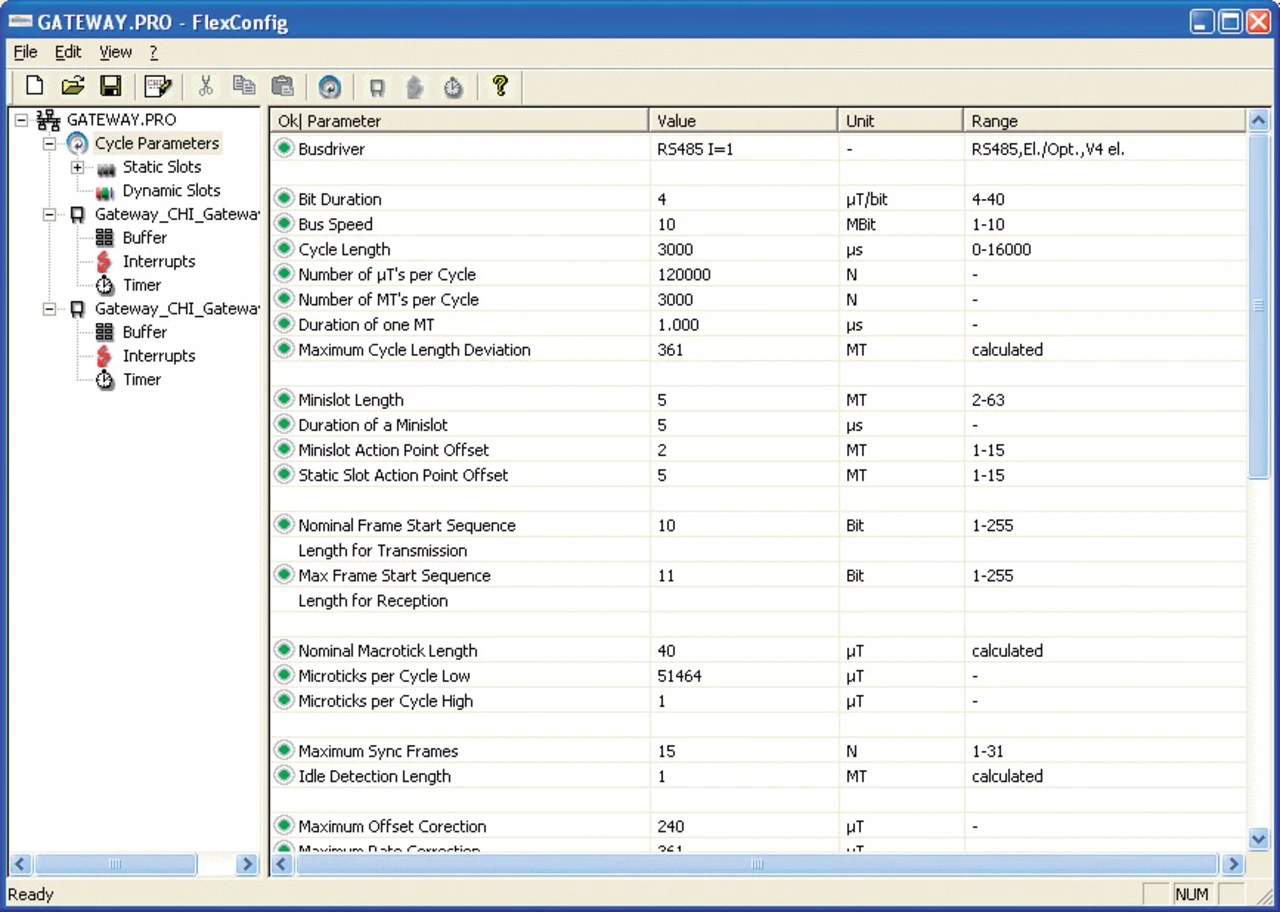Collapse the GATEWAY.PRO root node
The width and height of the screenshot is (1280, 912).
coord(21,120)
